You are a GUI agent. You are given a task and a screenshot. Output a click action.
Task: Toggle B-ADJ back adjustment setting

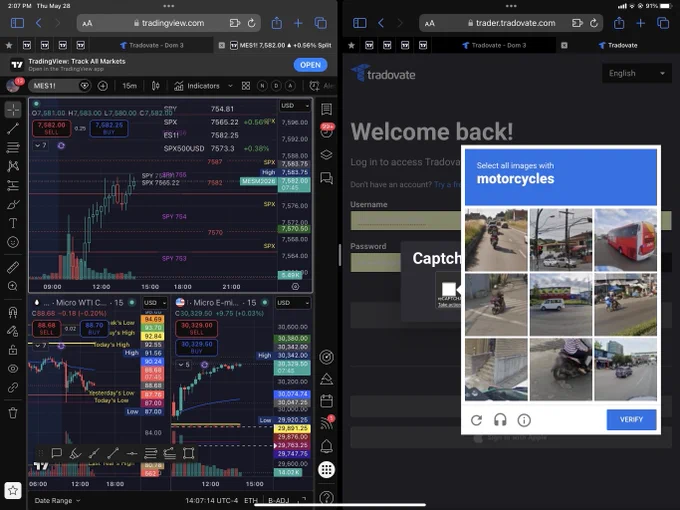click(278, 500)
